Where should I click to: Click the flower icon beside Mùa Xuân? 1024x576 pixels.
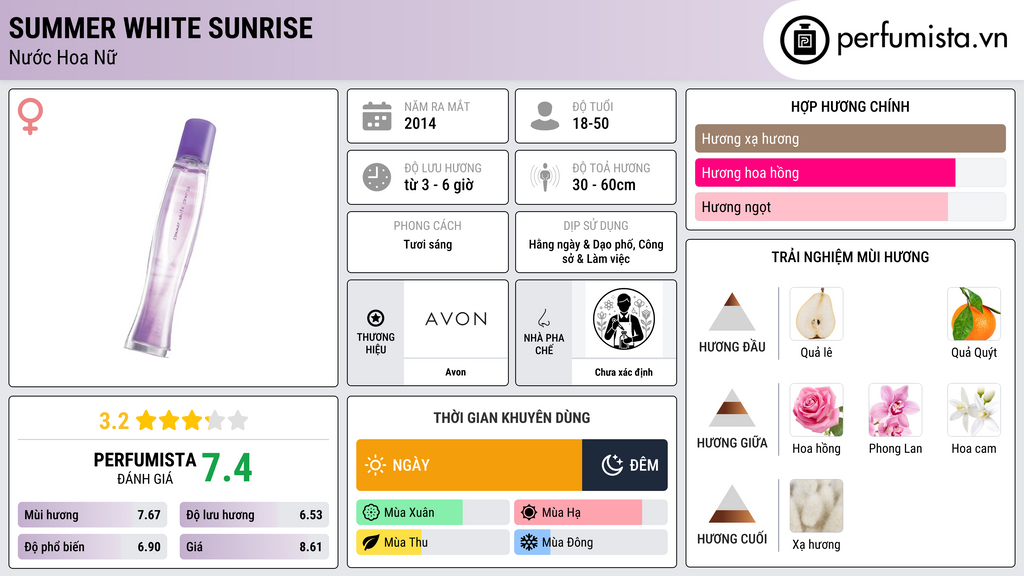click(371, 513)
